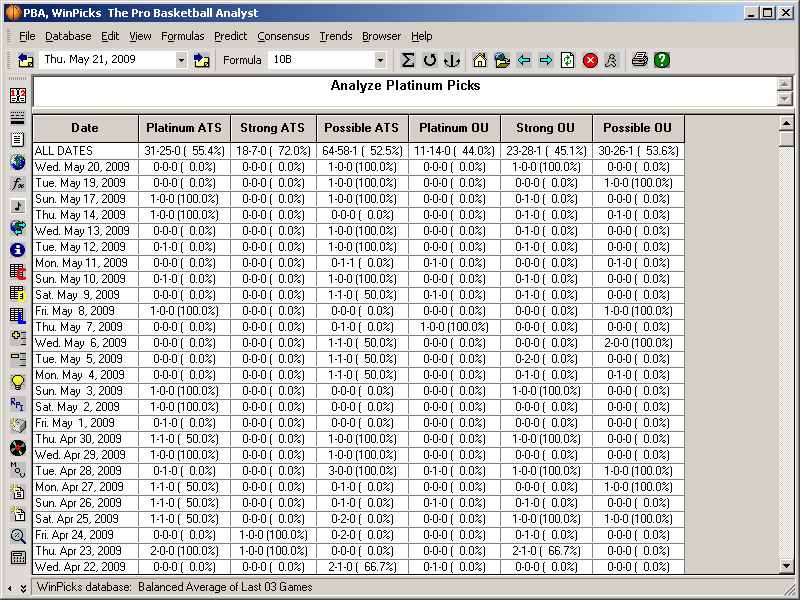Viewport: 800px width, 600px height.
Task: Open help with green question mark icon
Action: click(x=662, y=60)
